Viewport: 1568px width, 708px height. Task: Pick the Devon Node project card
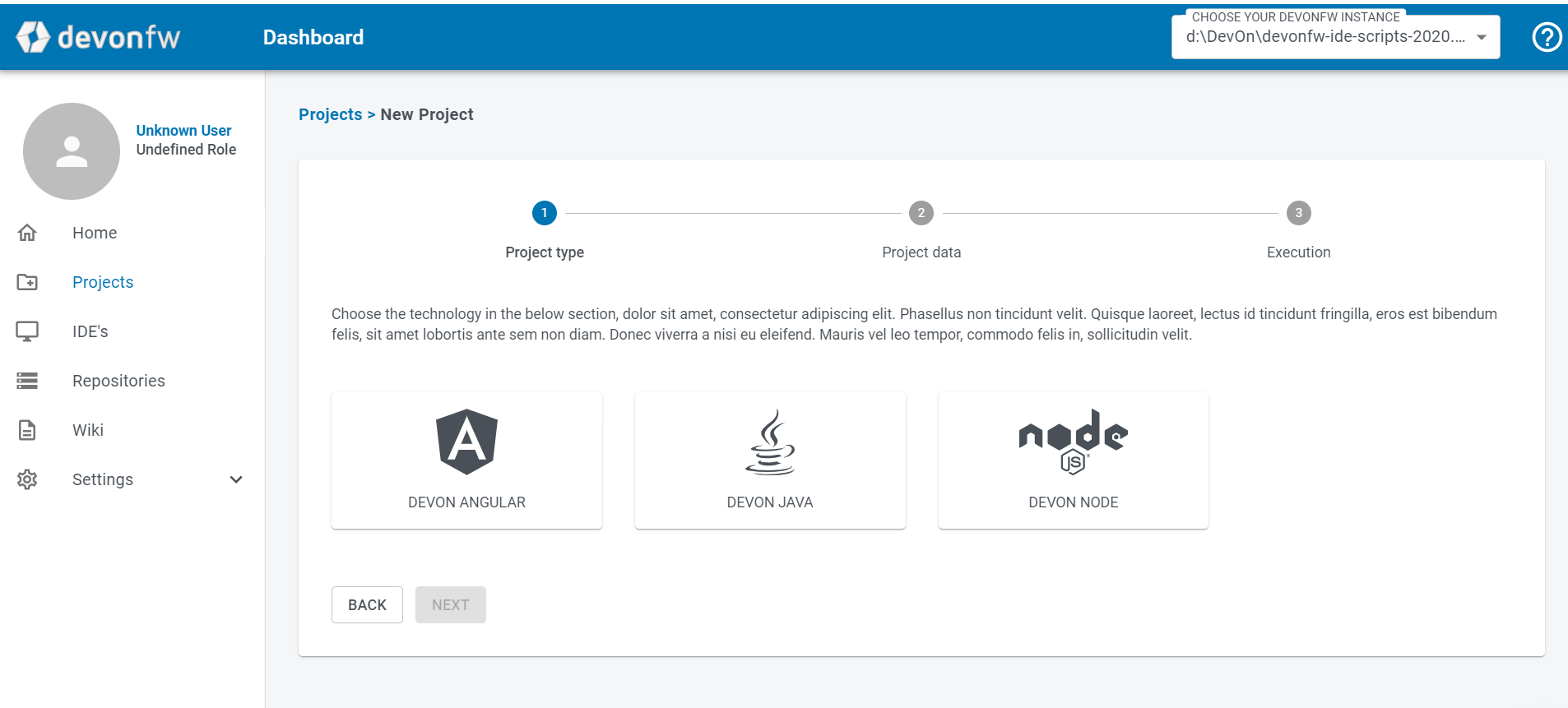tap(1073, 460)
